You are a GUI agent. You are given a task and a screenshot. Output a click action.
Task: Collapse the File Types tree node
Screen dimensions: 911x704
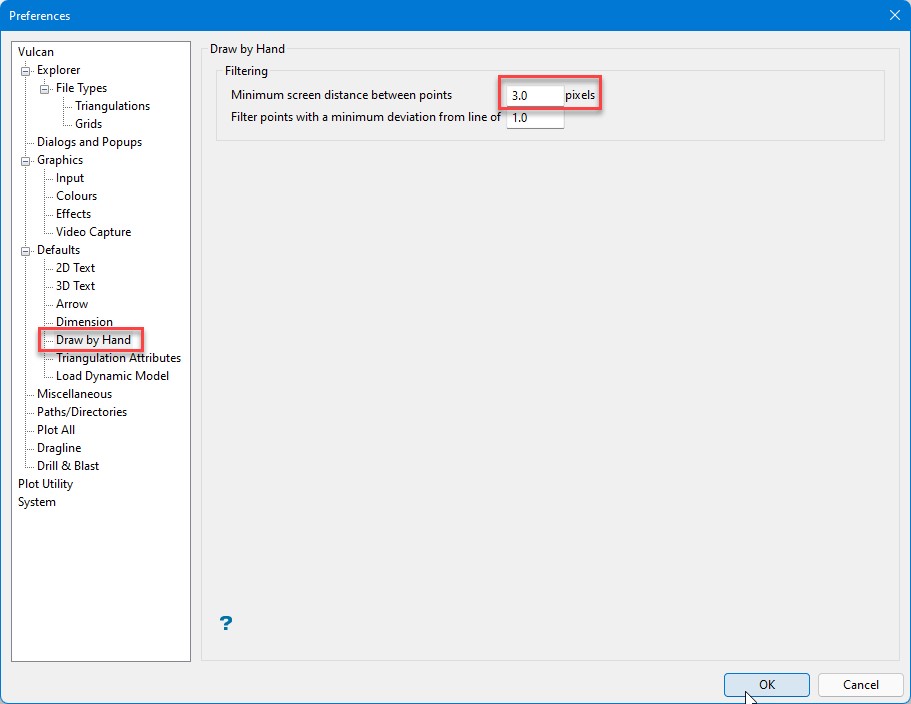45,89
